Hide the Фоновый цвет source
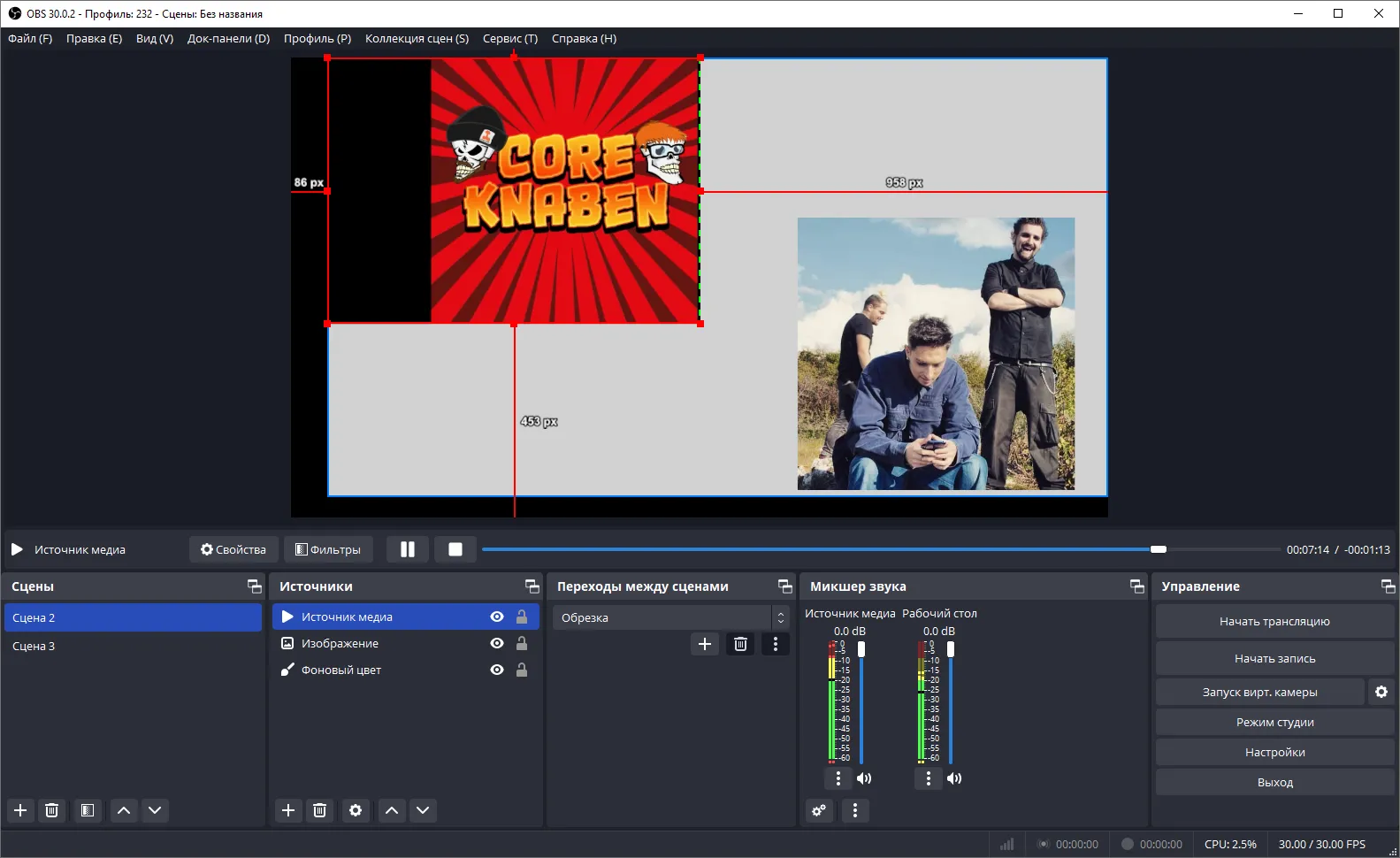 coord(497,670)
